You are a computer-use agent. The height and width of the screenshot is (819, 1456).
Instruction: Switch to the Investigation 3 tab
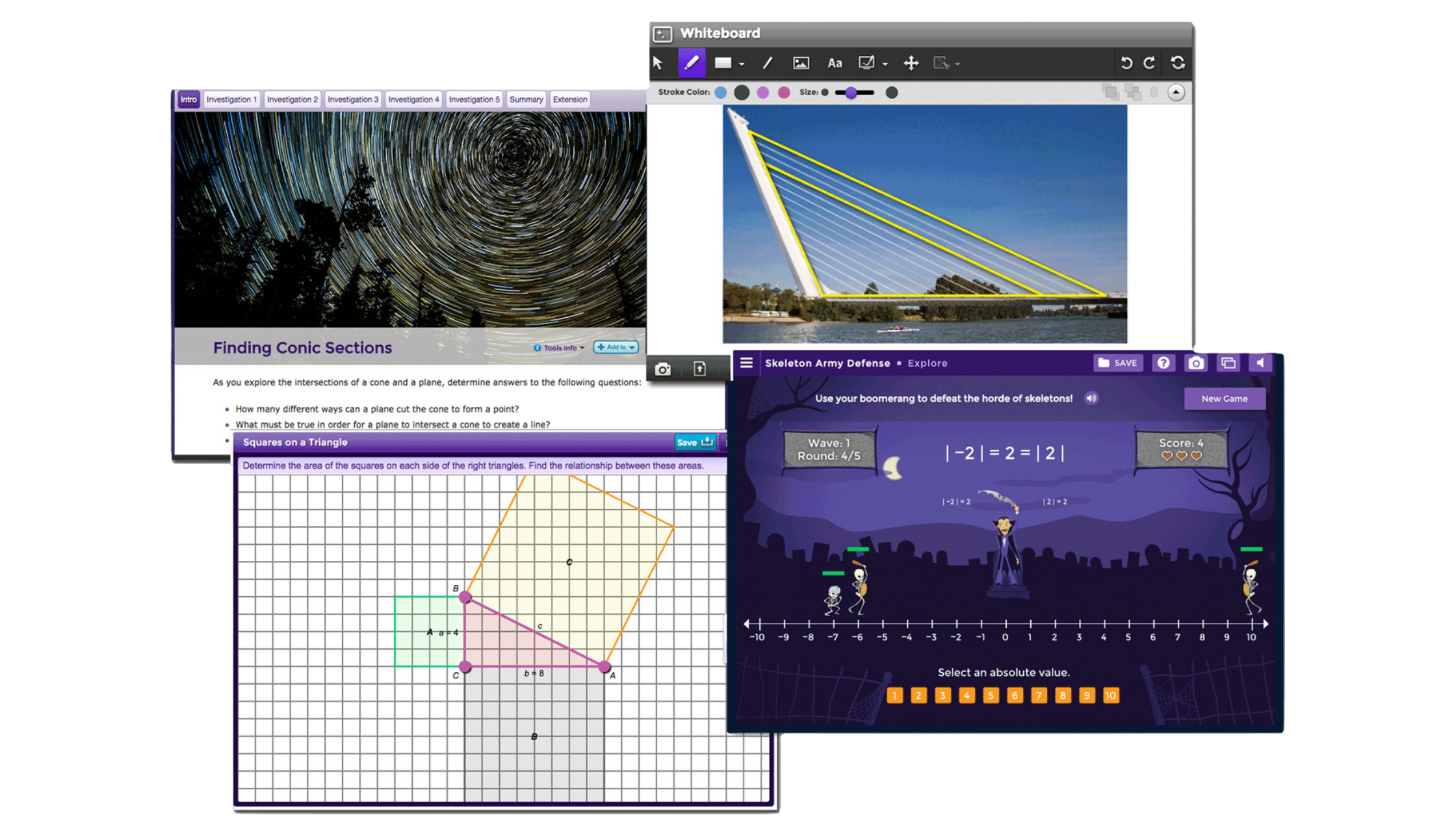[352, 99]
